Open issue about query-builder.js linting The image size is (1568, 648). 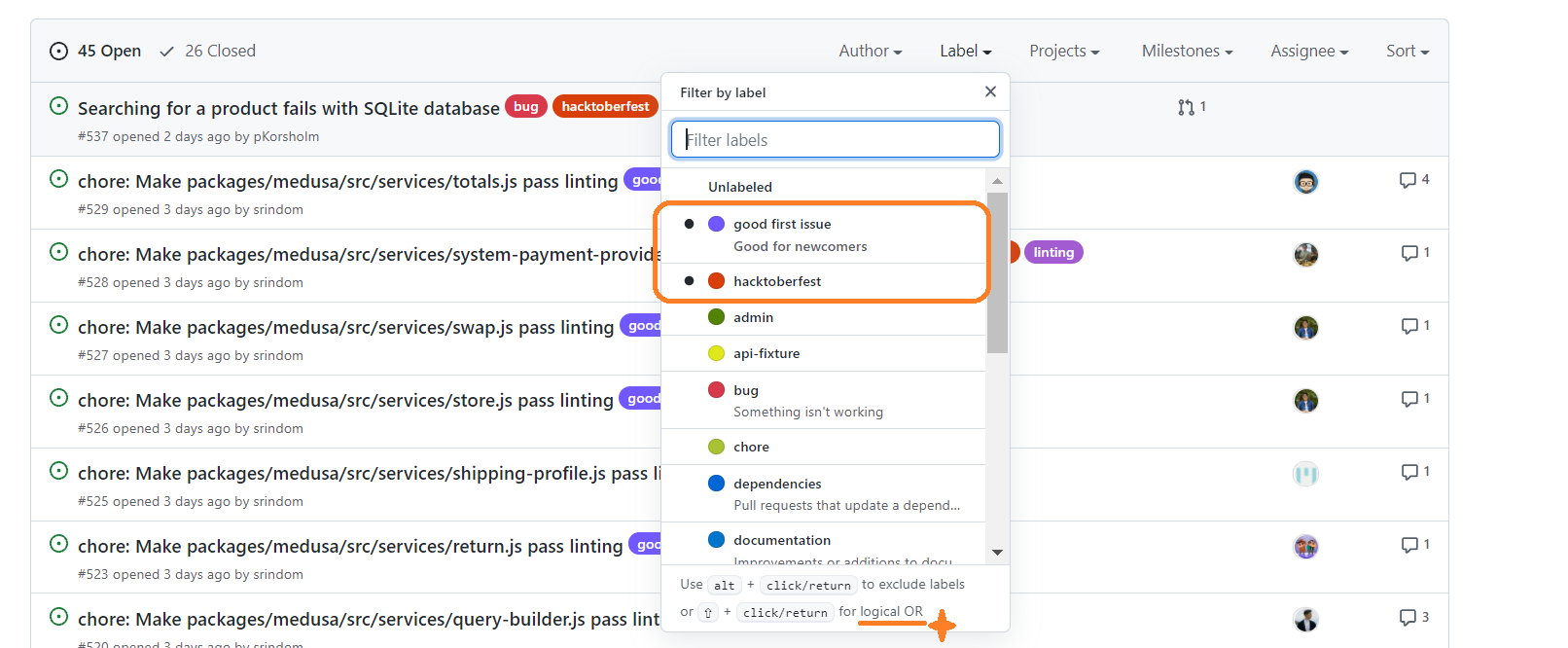pos(369,619)
